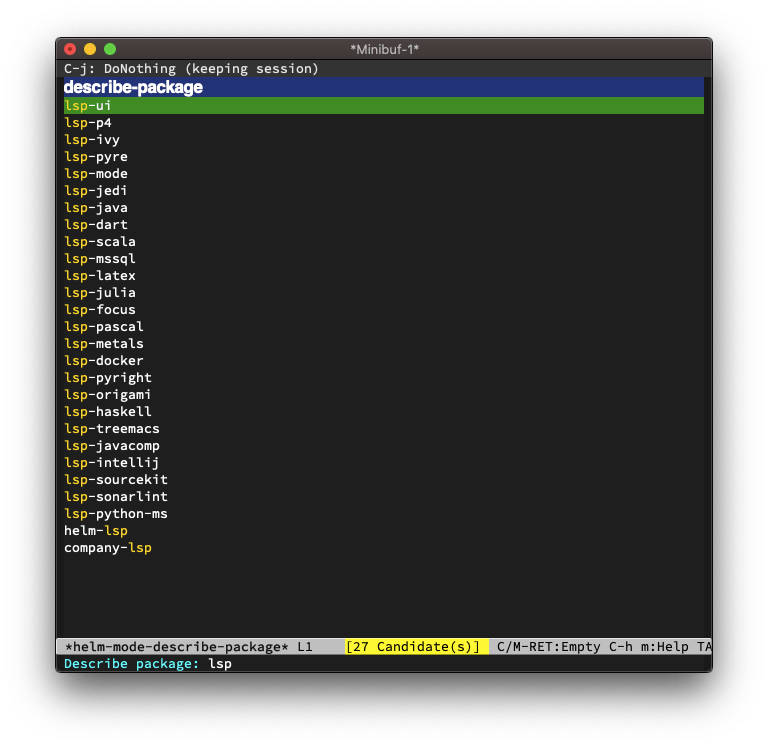The width and height of the screenshot is (768, 746).
Task: Maximize window with the green button
Action: coord(110,49)
